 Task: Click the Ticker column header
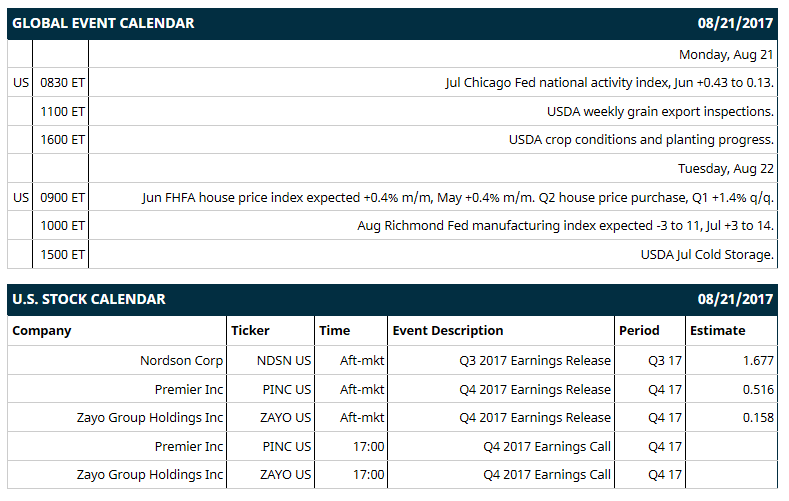click(250, 330)
